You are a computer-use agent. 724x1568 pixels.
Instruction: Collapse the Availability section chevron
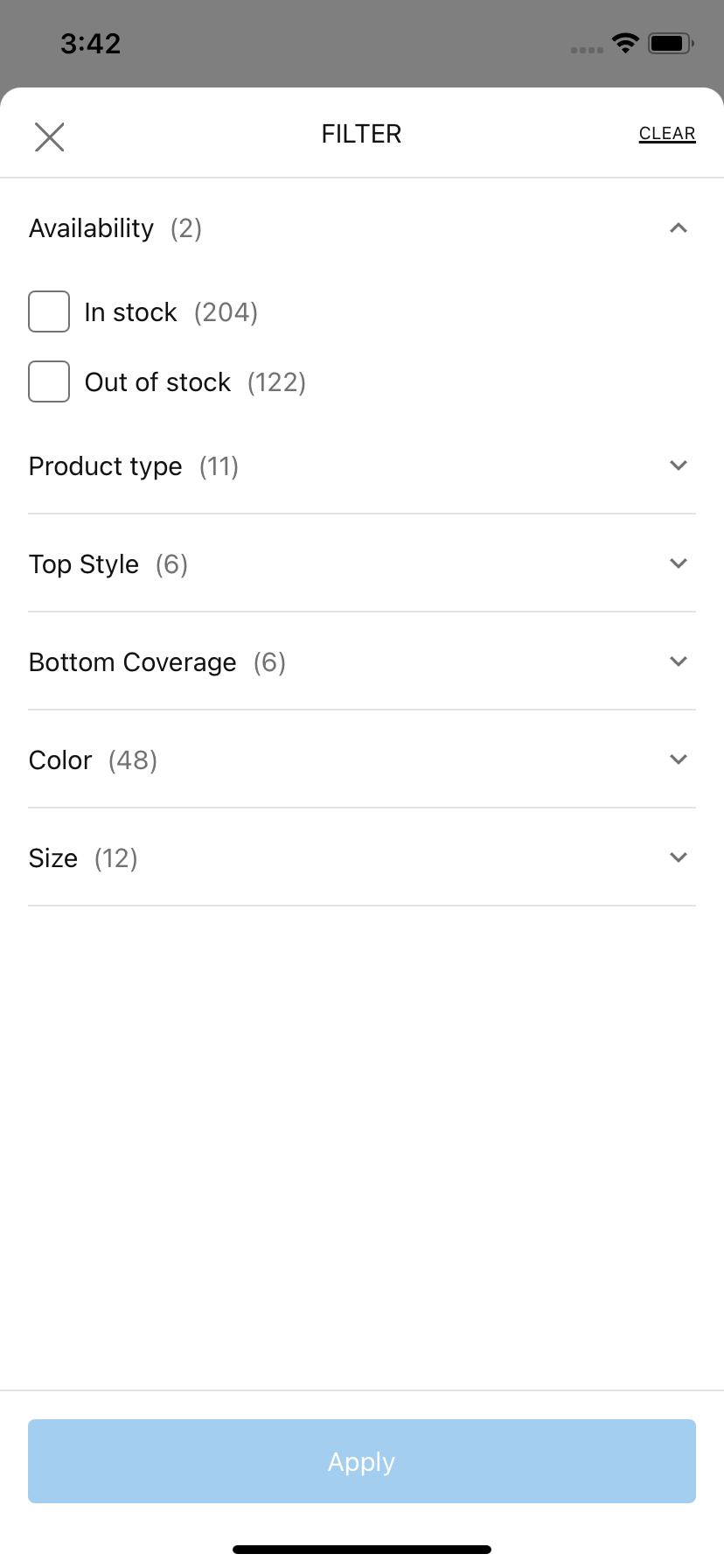point(678,228)
